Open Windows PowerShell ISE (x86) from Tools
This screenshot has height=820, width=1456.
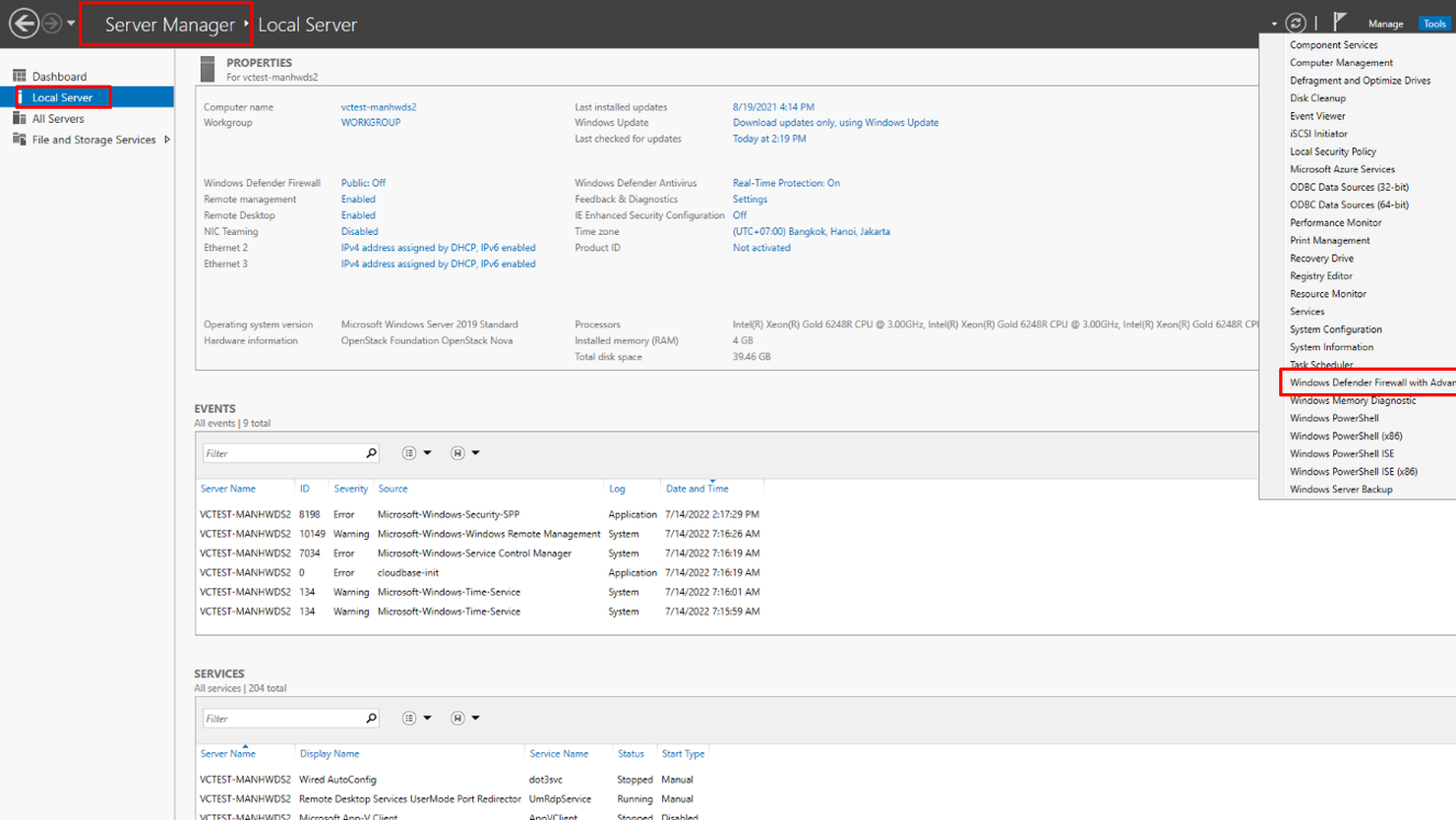1354,472
